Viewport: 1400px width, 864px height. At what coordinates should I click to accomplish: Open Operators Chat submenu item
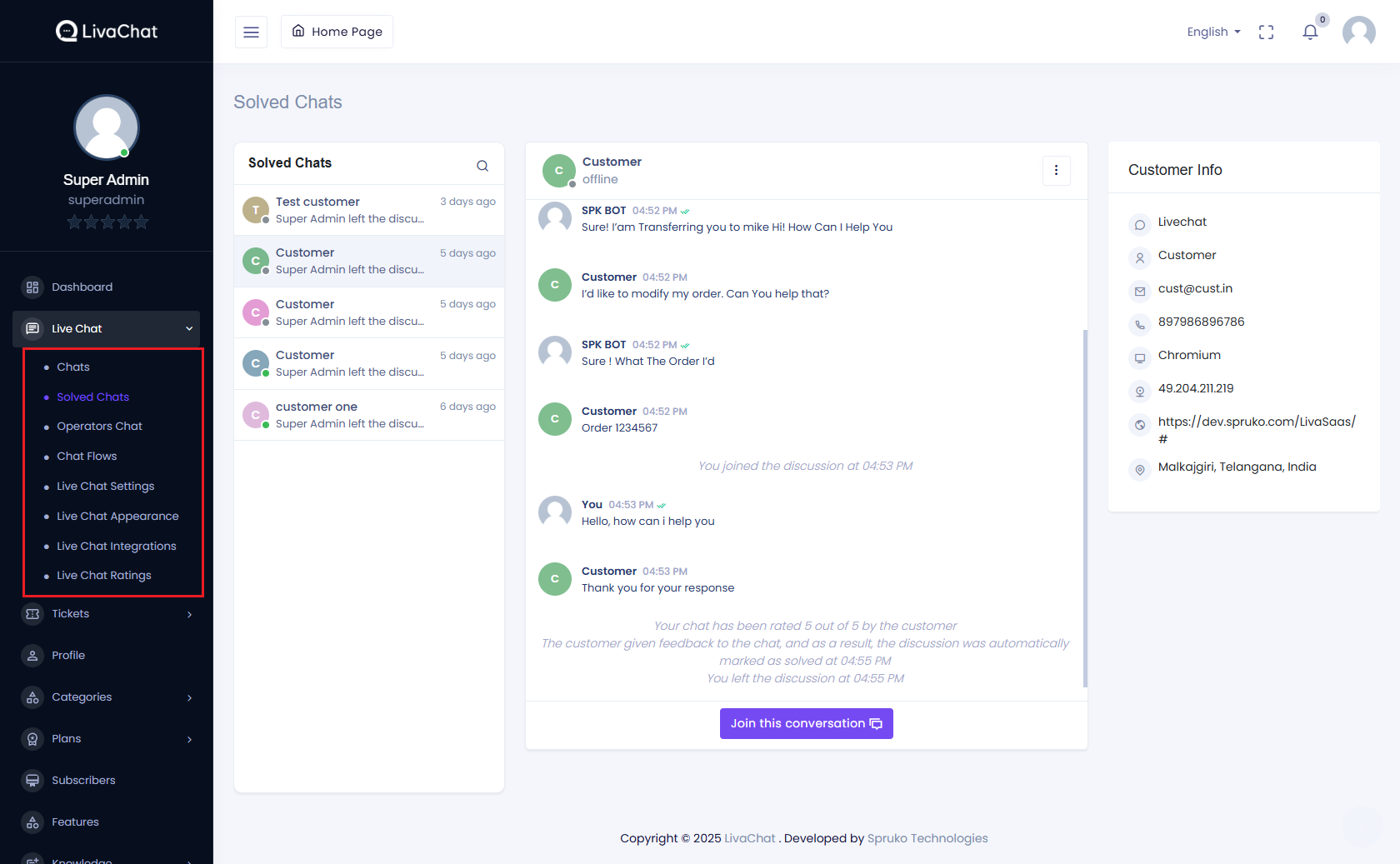pos(99,427)
